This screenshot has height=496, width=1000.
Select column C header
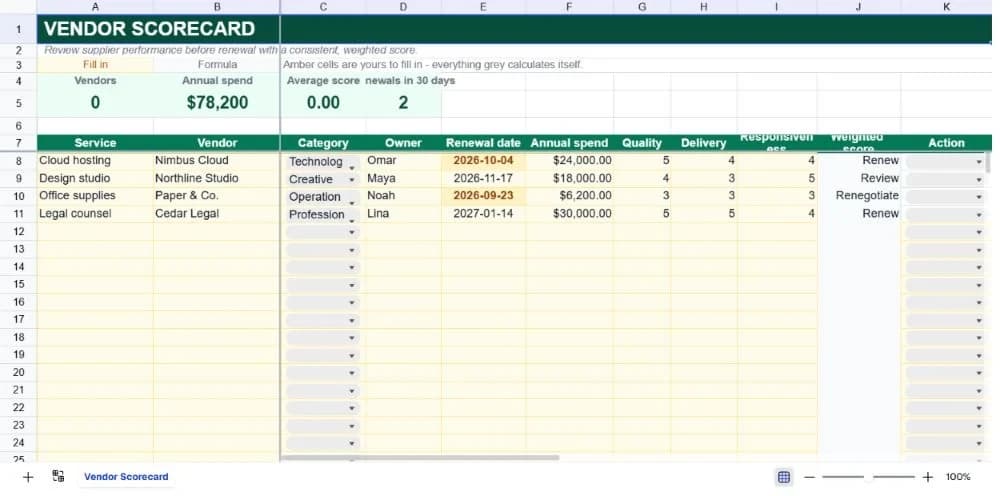[x=323, y=7]
